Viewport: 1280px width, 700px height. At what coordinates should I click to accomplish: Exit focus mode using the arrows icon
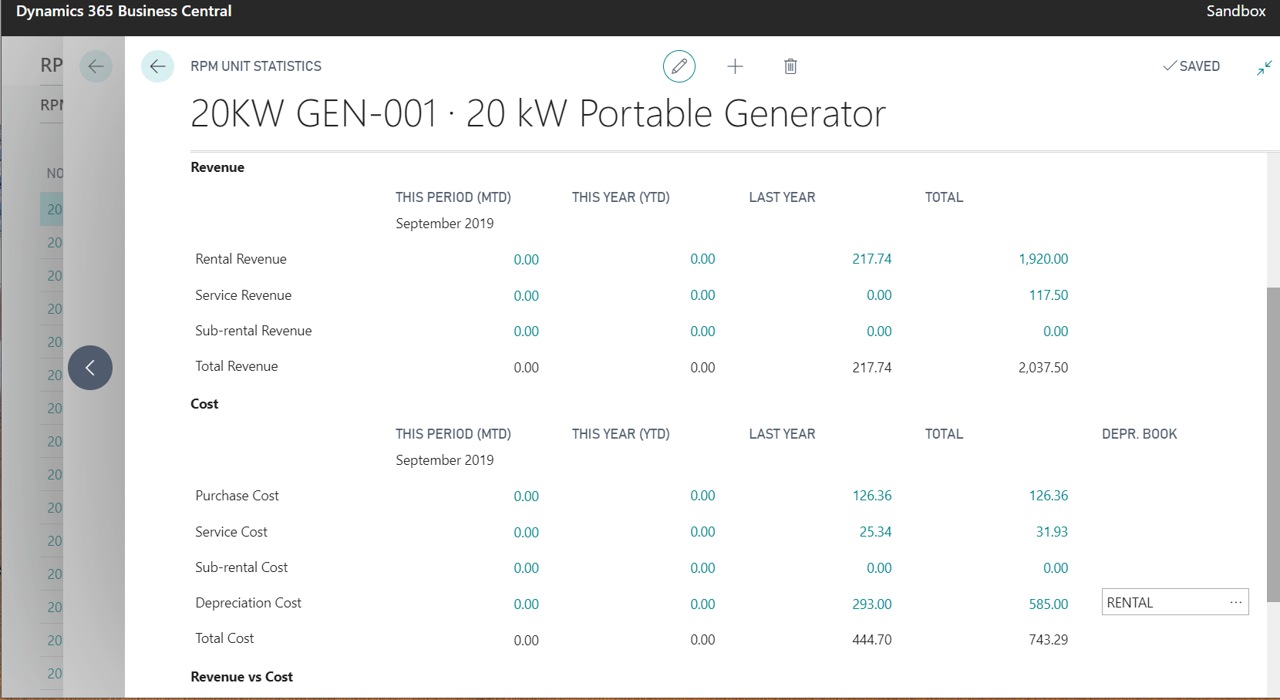[x=1263, y=66]
